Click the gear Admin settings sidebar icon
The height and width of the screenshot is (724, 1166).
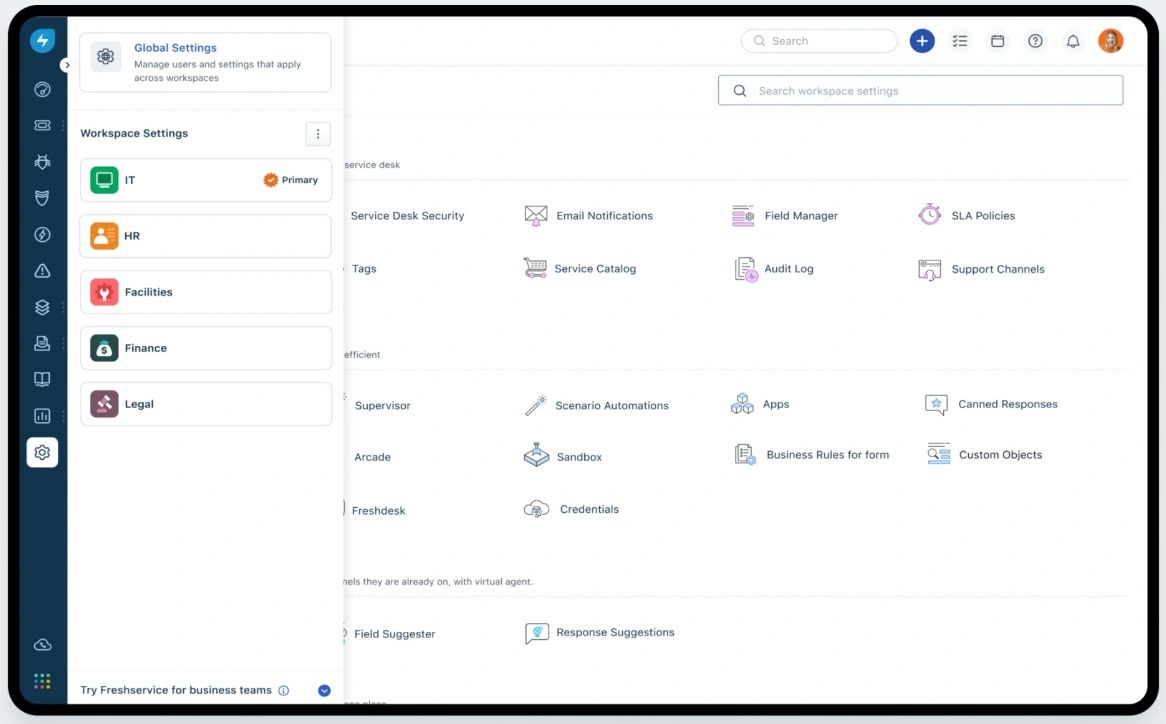(42, 452)
